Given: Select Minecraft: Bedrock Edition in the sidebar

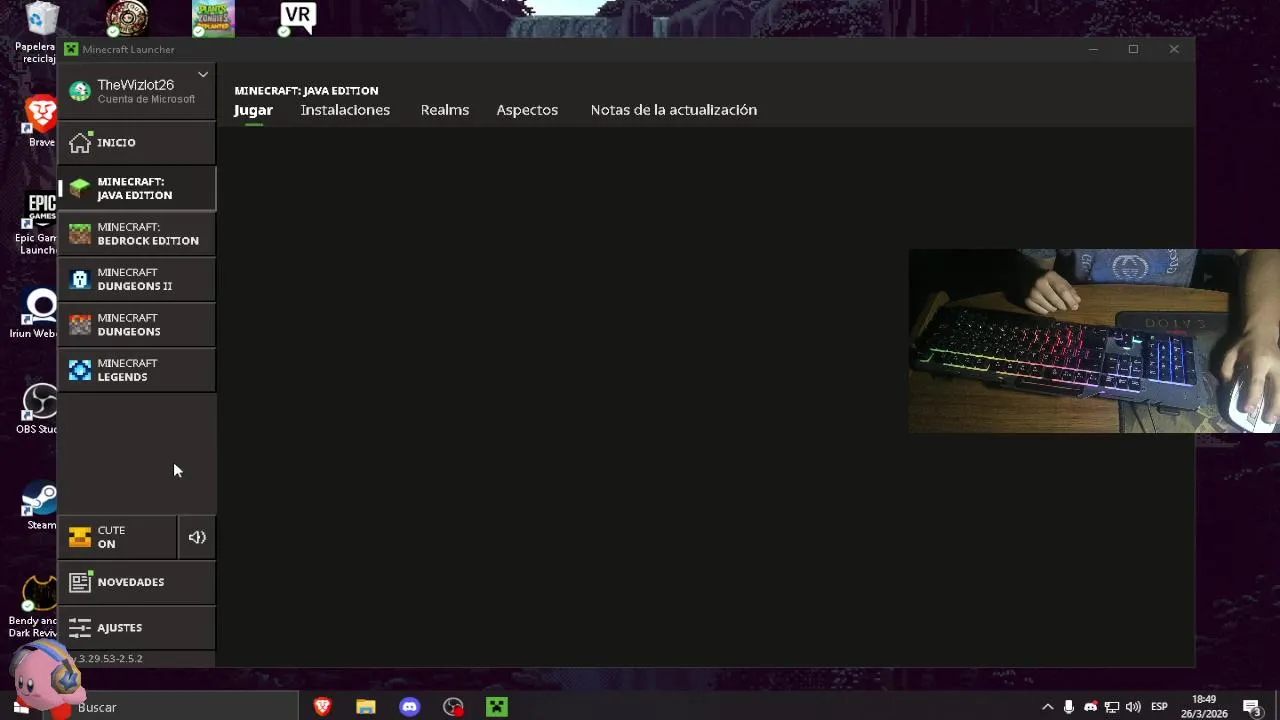Looking at the screenshot, I should click(137, 234).
